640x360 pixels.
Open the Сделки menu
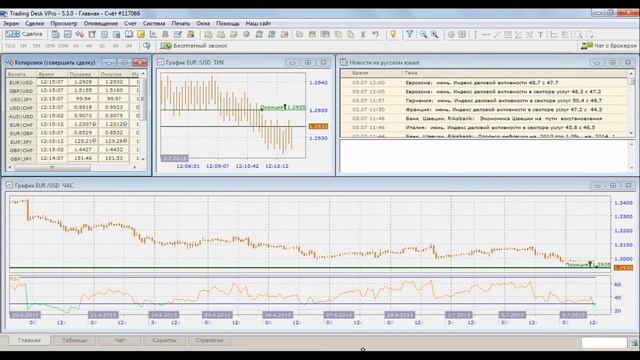[x=34, y=23]
